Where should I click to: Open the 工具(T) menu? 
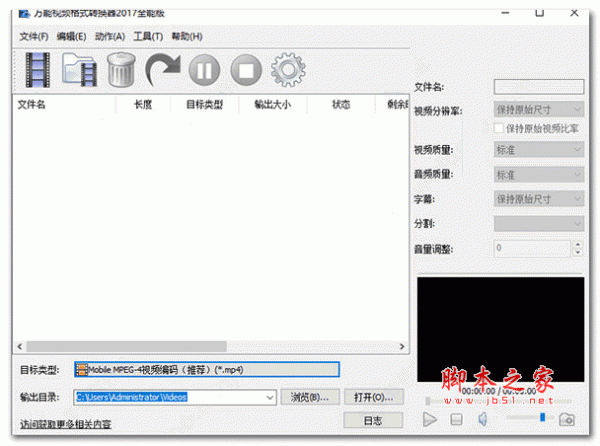(148, 37)
